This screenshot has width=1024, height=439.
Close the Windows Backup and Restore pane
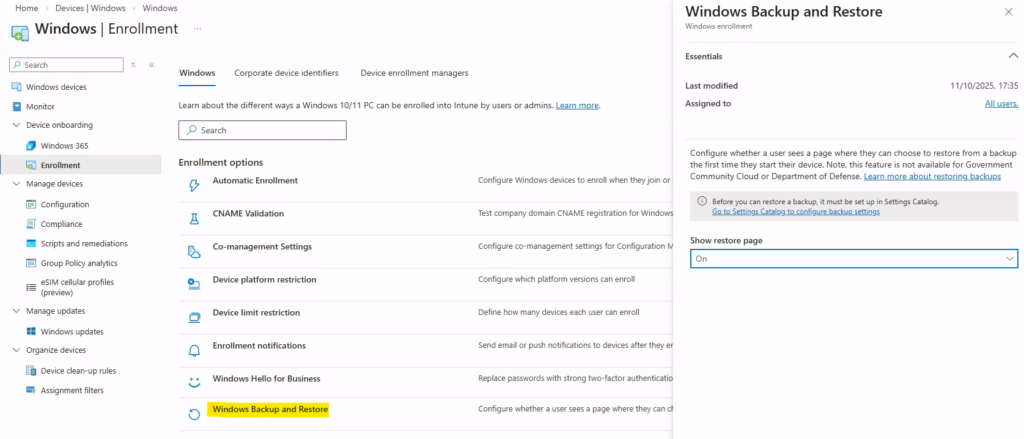pyautogui.click(x=1007, y=11)
